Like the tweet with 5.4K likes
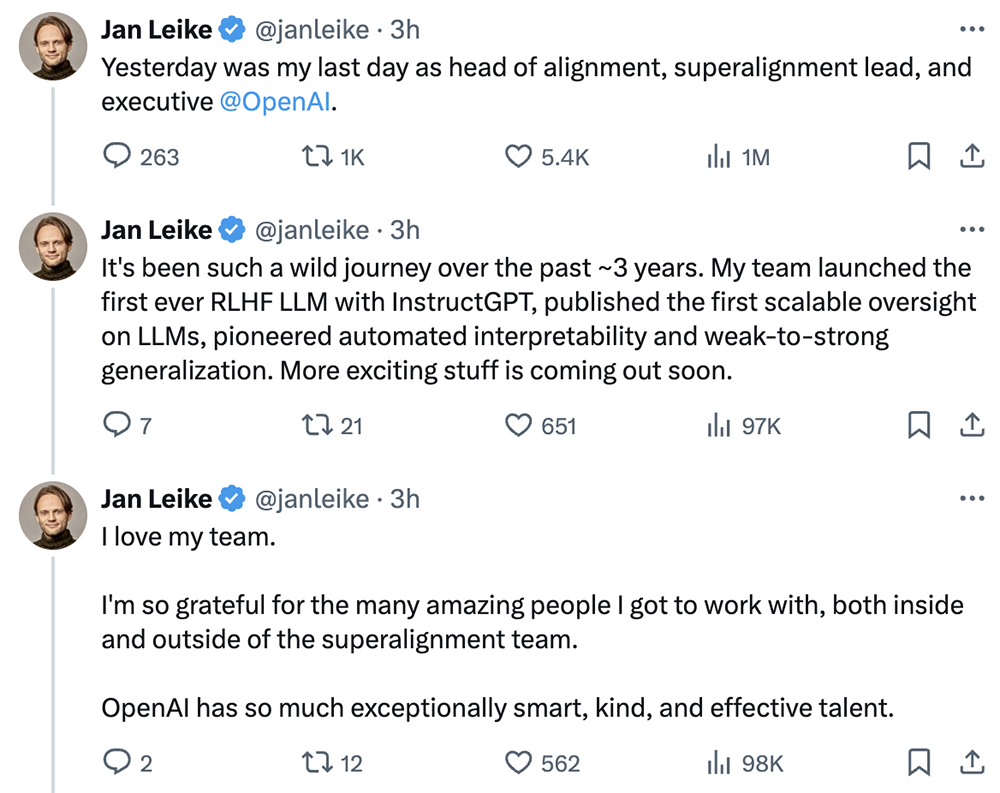The width and height of the screenshot is (1000, 793). (518, 157)
